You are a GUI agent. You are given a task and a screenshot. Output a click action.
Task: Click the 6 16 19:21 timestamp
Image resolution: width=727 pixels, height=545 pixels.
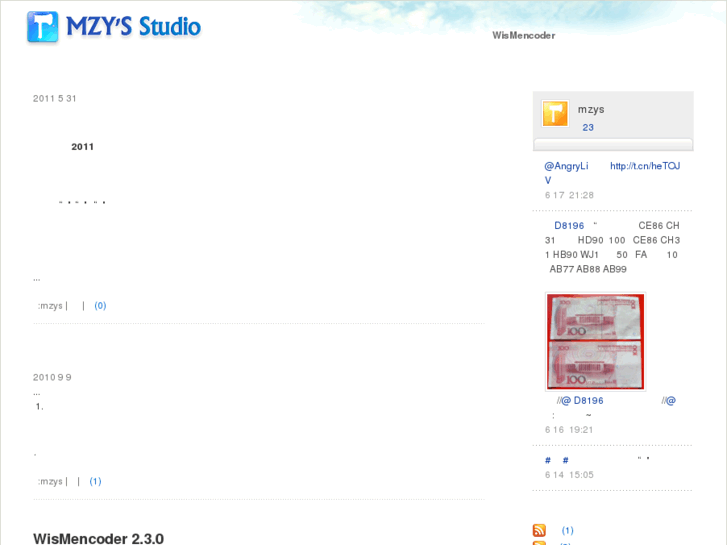(x=569, y=430)
